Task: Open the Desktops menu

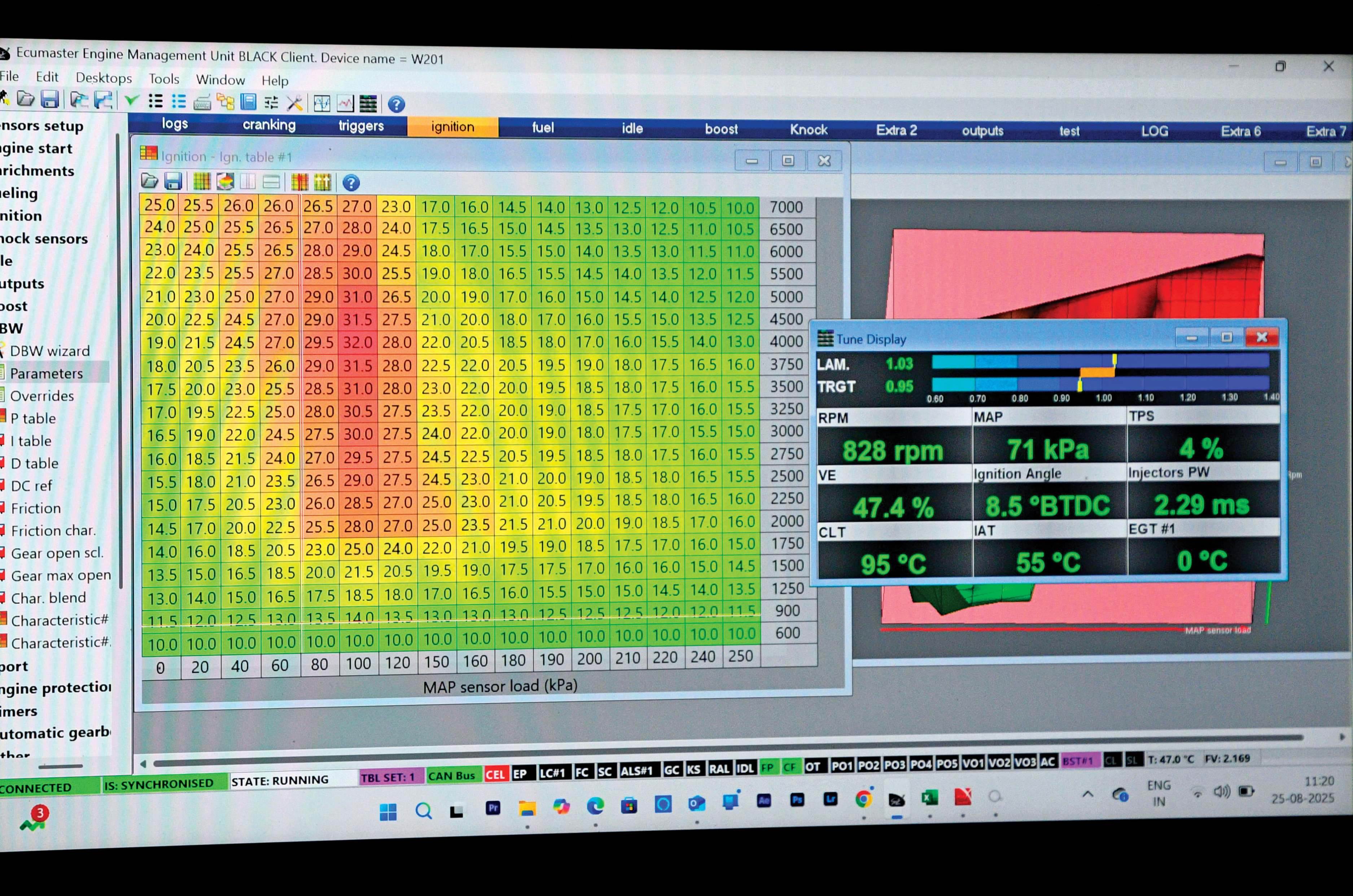Action: (x=104, y=78)
